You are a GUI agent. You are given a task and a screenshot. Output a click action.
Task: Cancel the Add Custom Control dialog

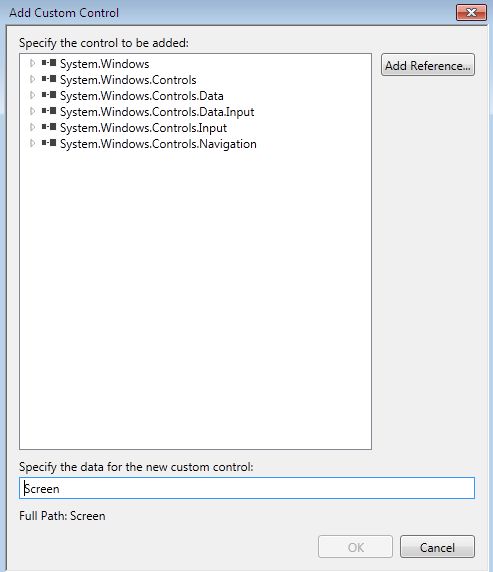tap(437, 547)
